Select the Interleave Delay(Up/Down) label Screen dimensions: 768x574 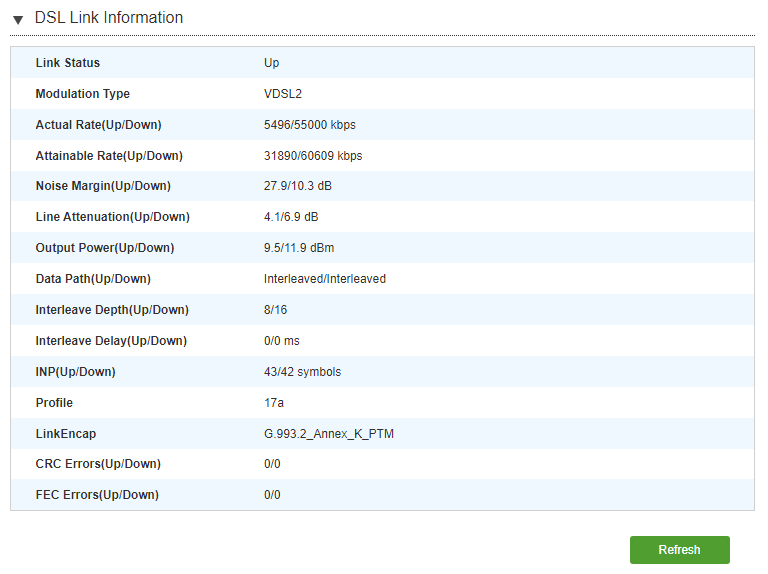coord(111,341)
